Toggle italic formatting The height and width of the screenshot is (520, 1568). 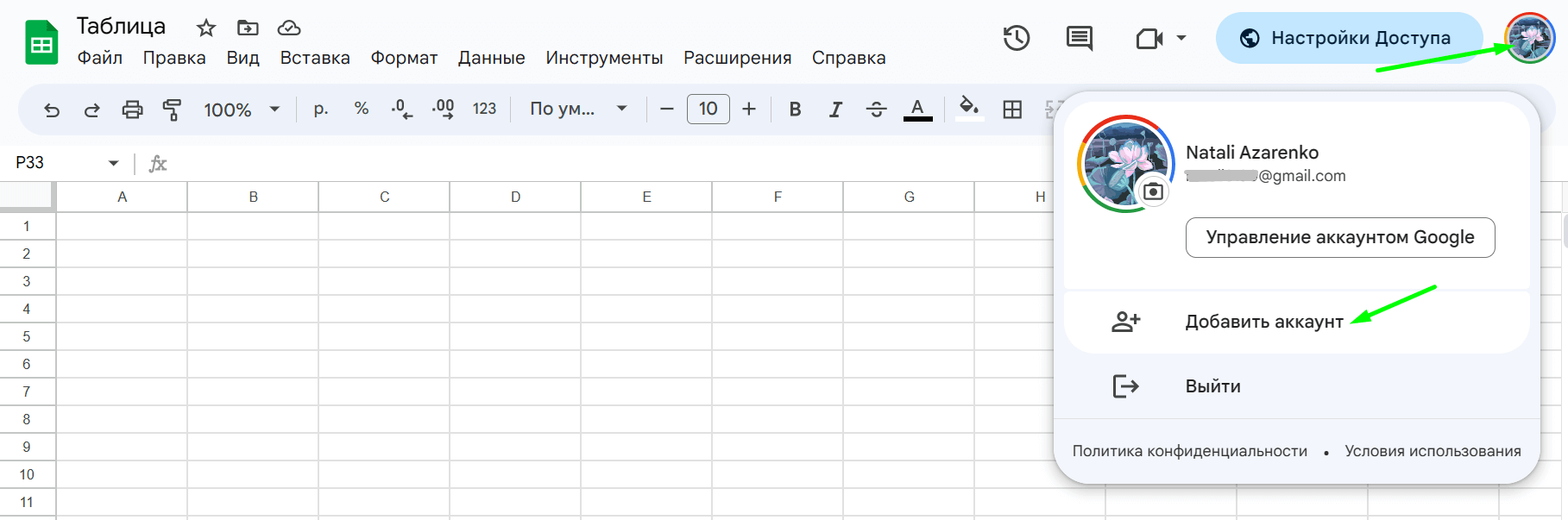pos(835,110)
